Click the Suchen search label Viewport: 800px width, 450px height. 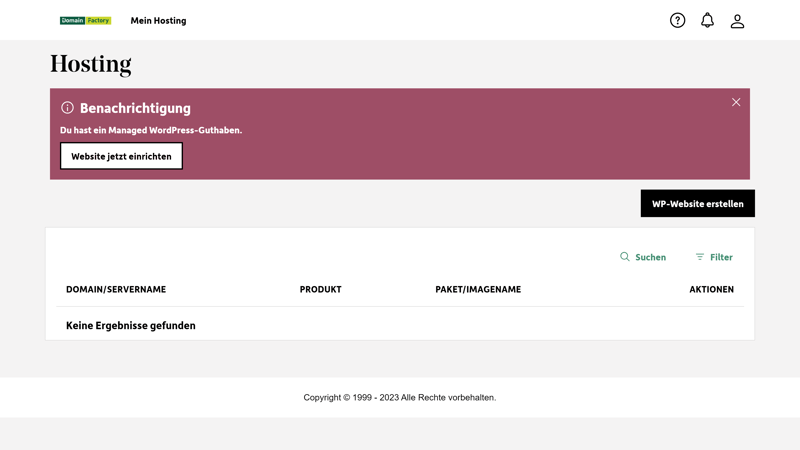click(x=650, y=257)
